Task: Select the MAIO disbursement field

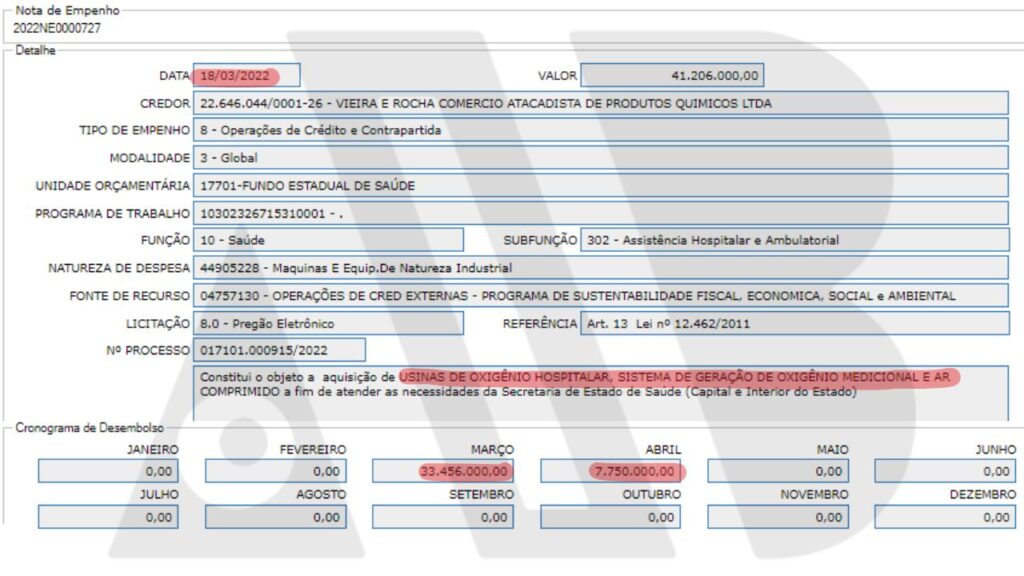Action: (x=778, y=471)
